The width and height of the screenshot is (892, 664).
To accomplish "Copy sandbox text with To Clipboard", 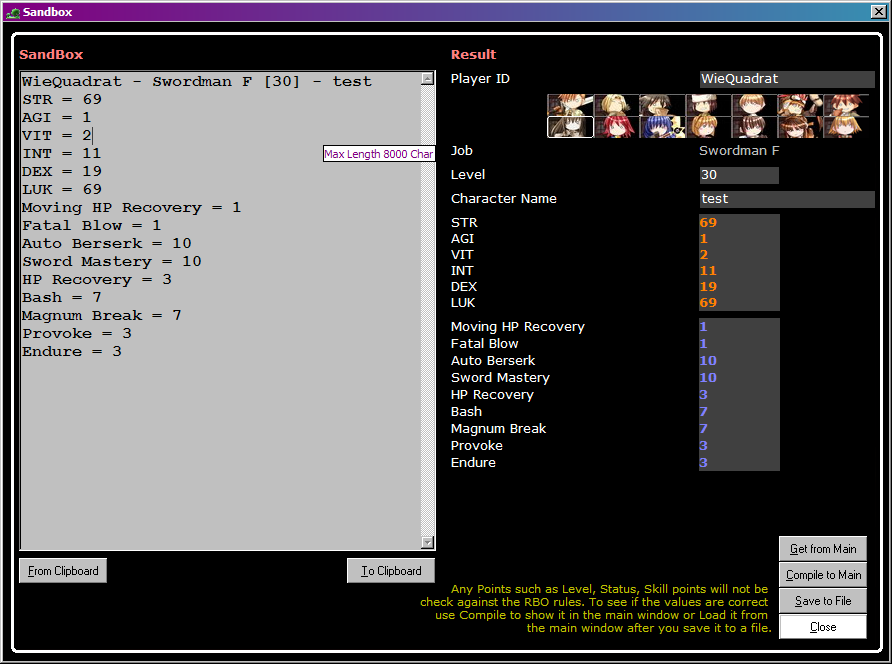I will coord(391,571).
